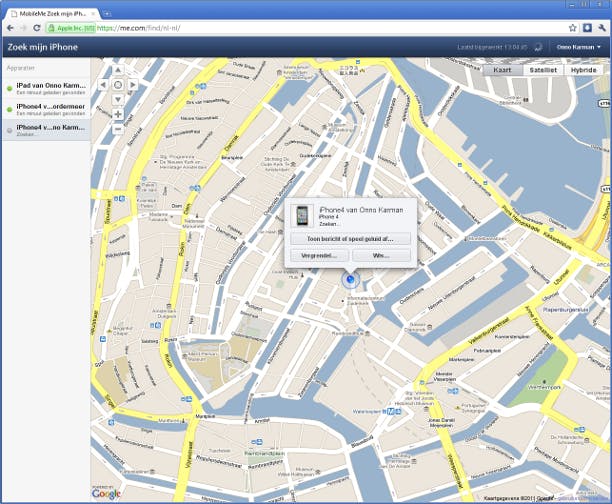612x504 pixels.
Task: Zoom out the map with minus button
Action: coord(118,129)
